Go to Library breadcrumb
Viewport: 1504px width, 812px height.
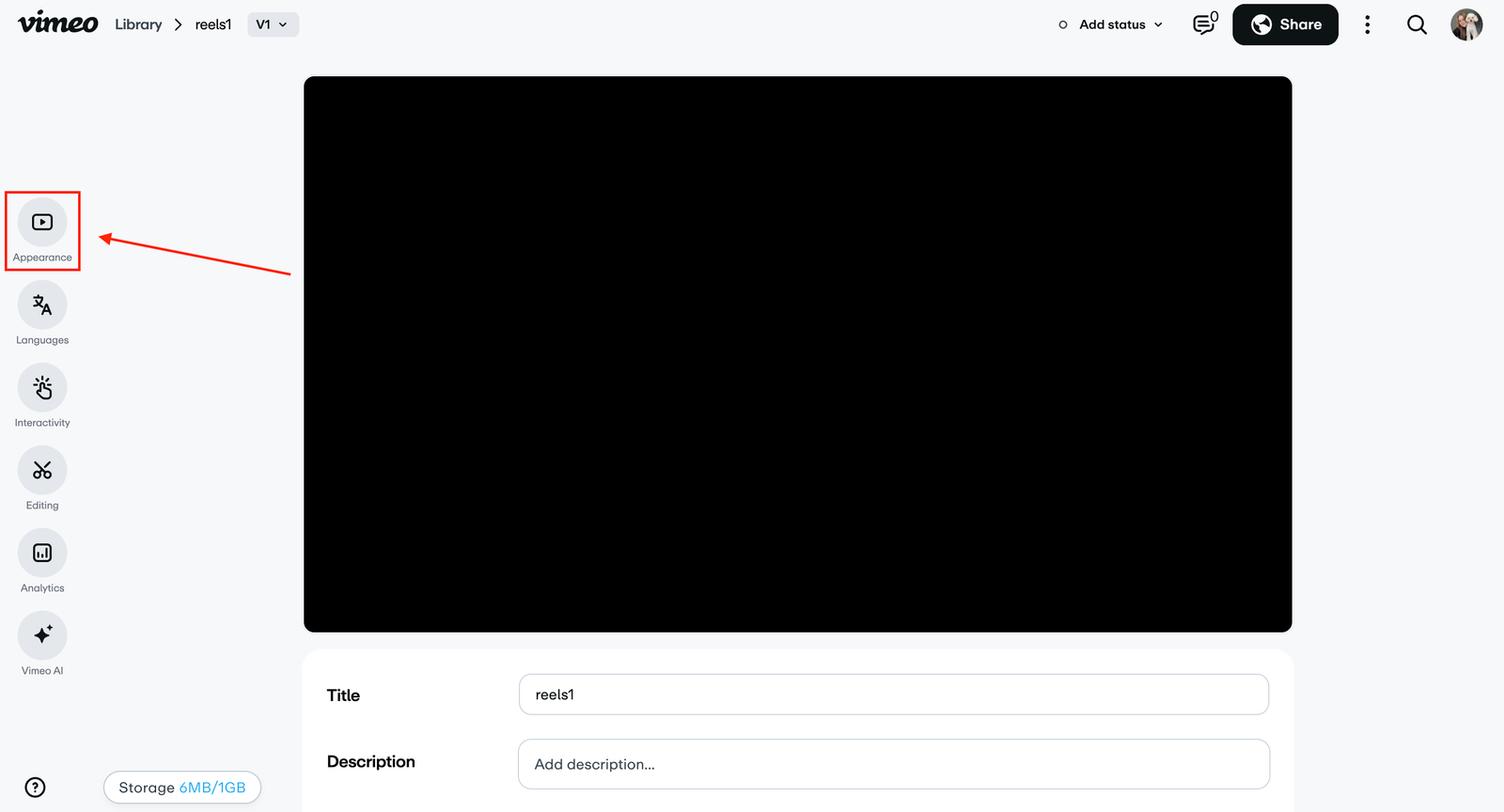138,24
